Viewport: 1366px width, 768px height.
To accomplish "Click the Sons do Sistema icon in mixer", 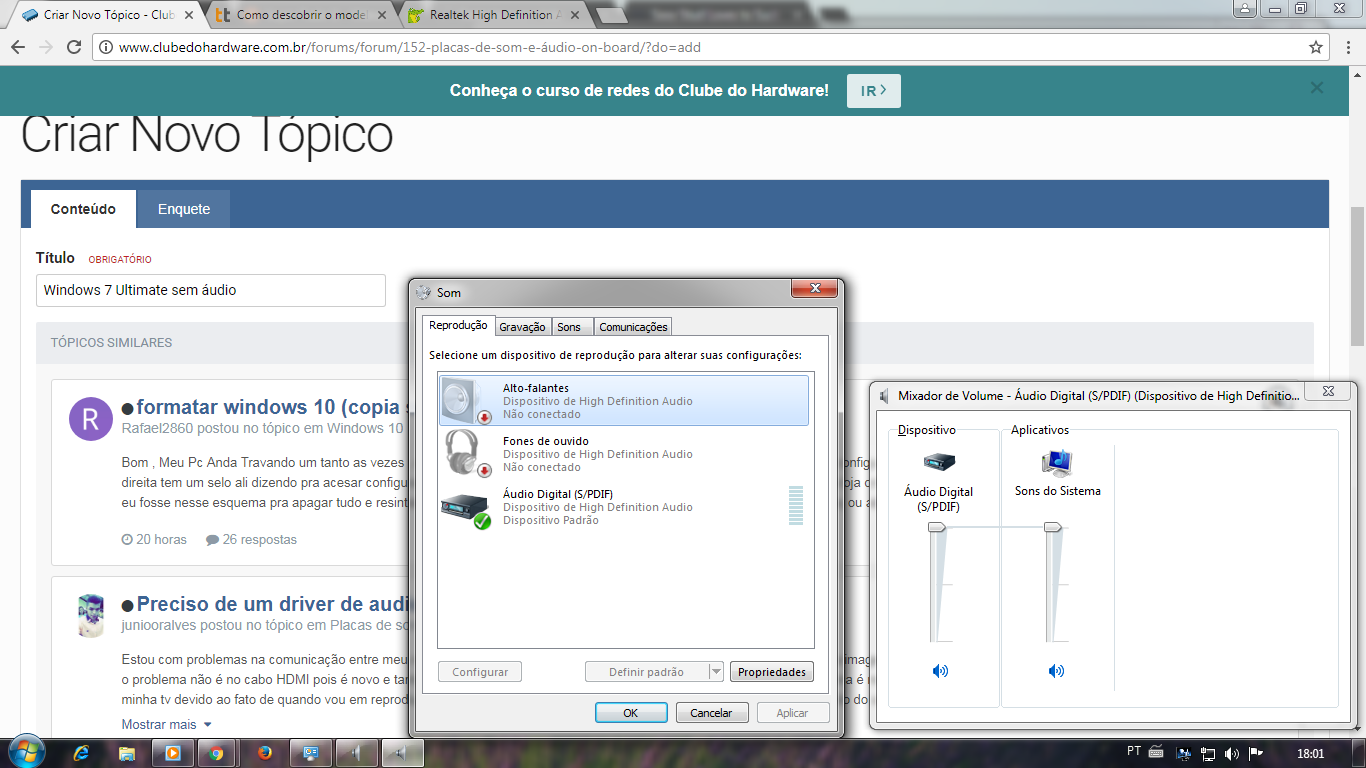I will point(1057,462).
